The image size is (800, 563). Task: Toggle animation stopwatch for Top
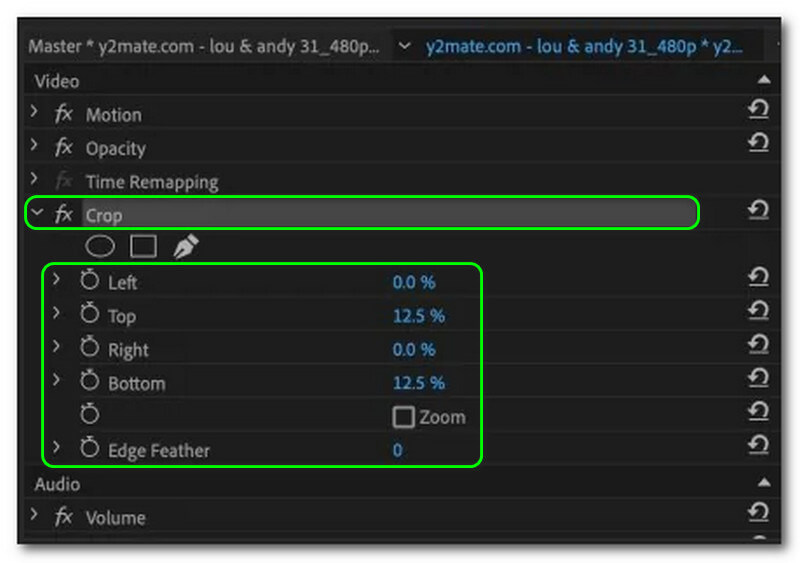pos(90,316)
